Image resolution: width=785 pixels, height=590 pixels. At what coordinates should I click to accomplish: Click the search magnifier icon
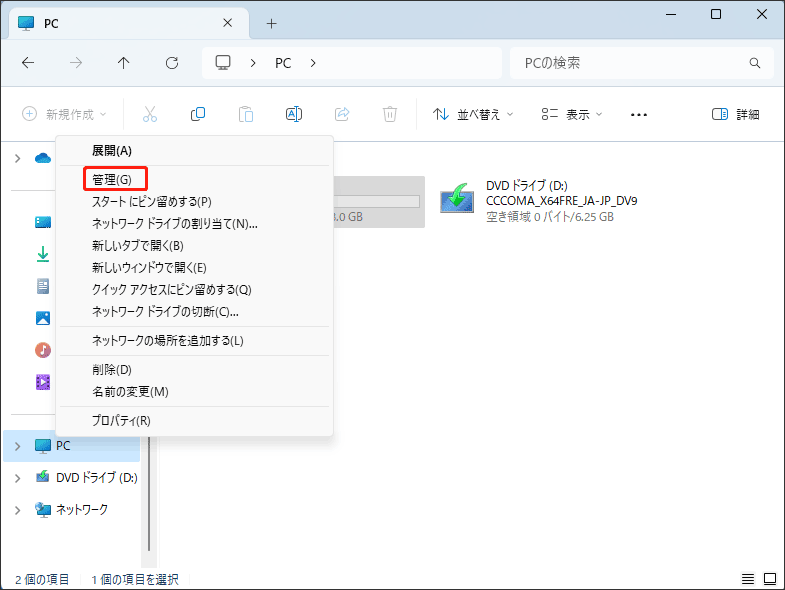point(754,63)
